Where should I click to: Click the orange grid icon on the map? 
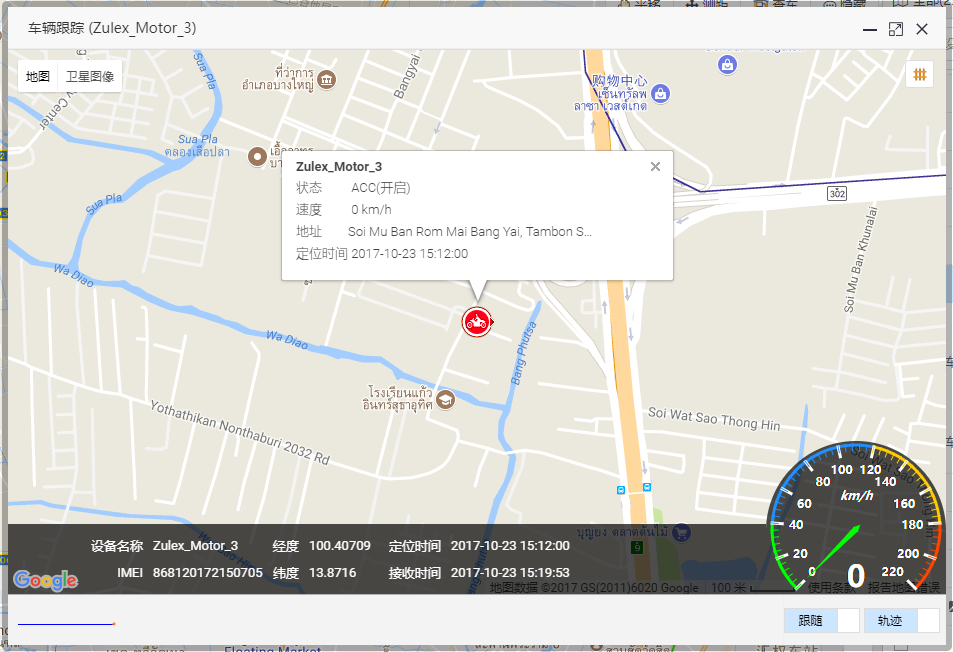pyautogui.click(x=920, y=75)
